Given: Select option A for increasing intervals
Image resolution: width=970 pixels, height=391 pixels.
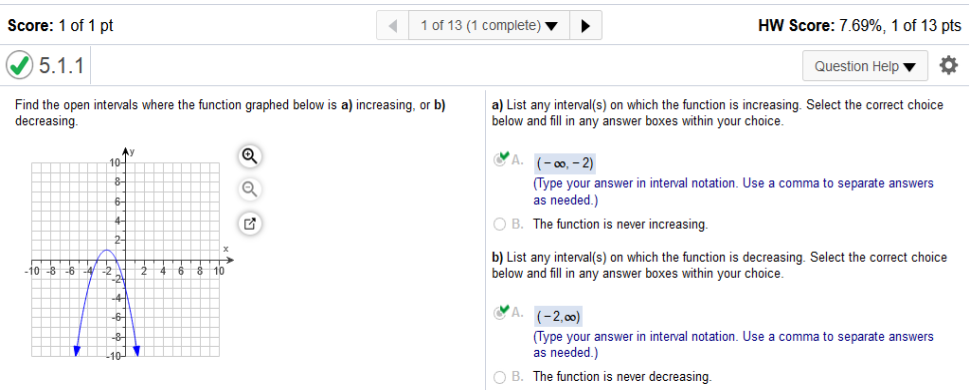Looking at the screenshot, I should pos(500,160).
